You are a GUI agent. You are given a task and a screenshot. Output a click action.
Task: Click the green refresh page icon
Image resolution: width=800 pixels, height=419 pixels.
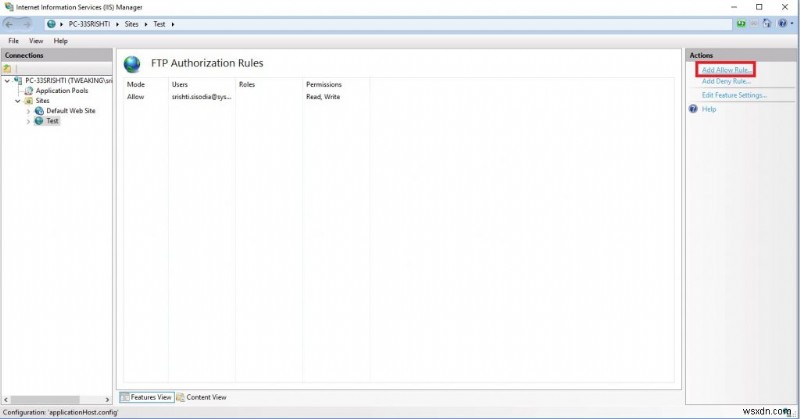(741, 23)
